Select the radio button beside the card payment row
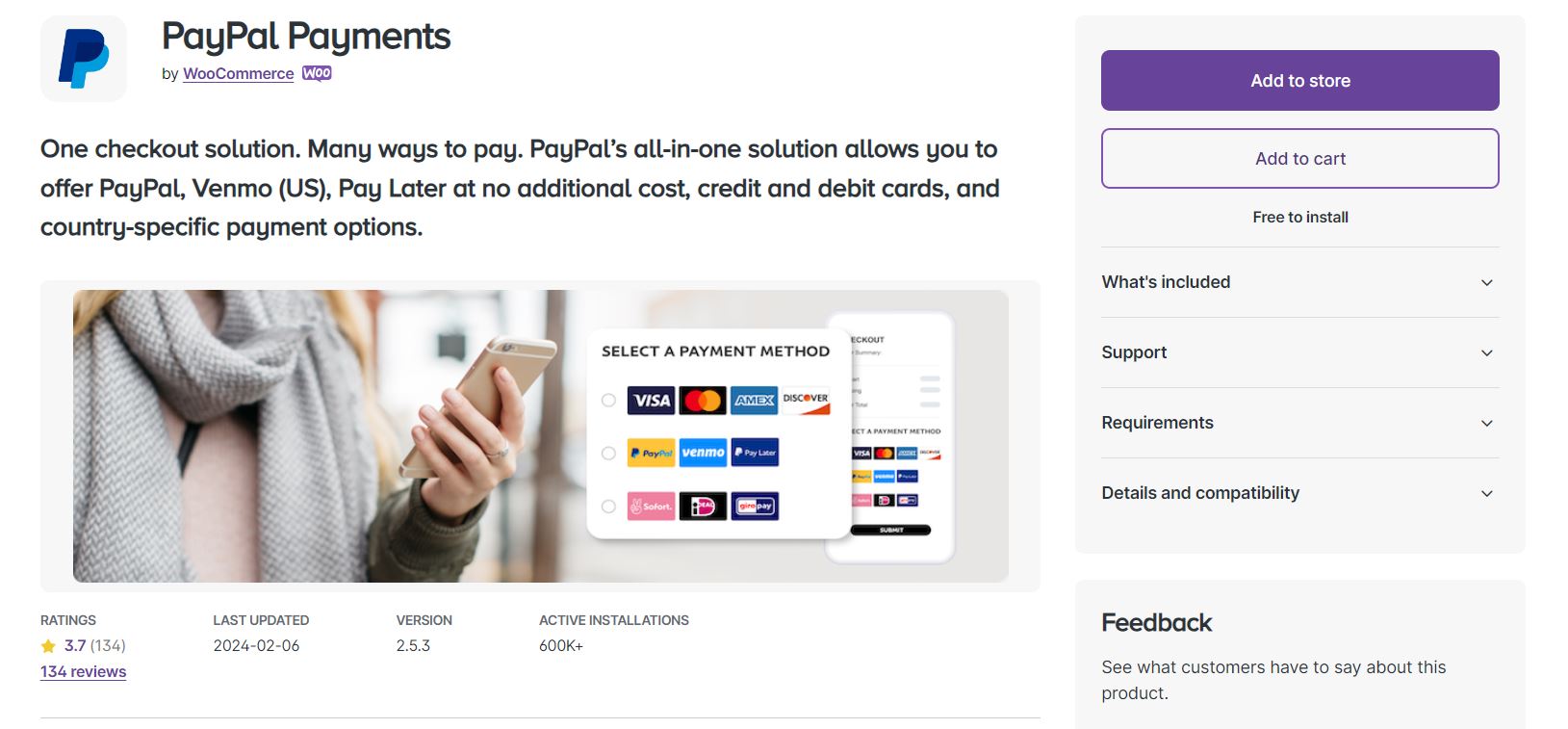 coord(606,401)
